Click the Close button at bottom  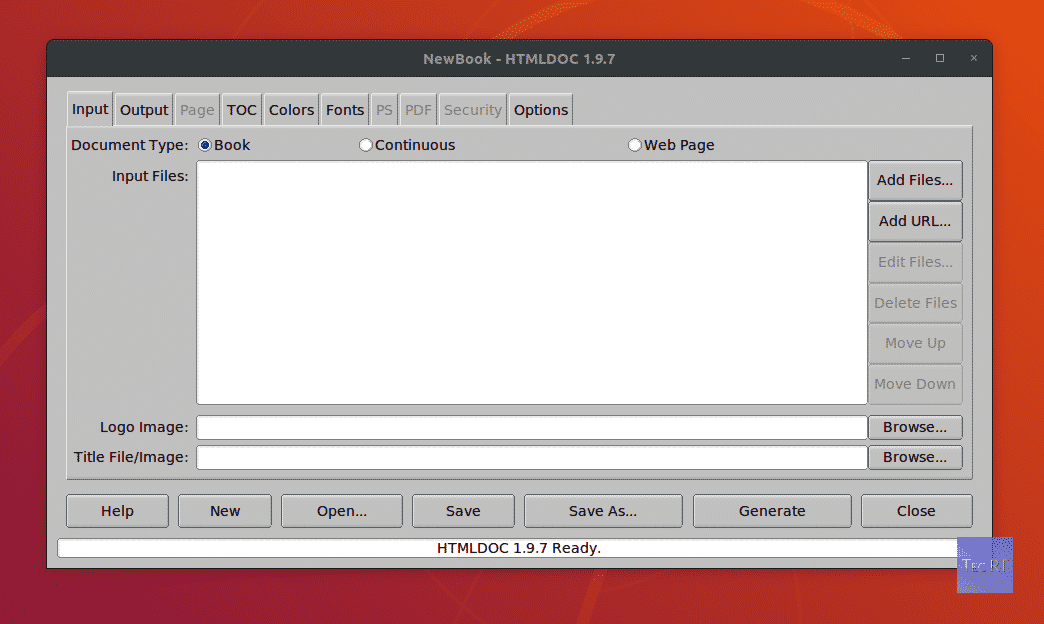point(916,511)
